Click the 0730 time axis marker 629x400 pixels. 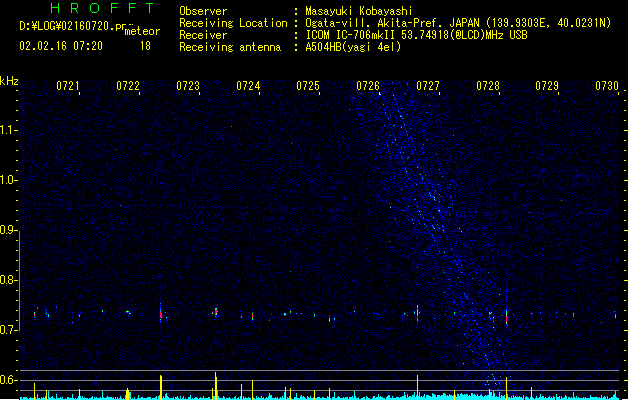tap(607, 86)
